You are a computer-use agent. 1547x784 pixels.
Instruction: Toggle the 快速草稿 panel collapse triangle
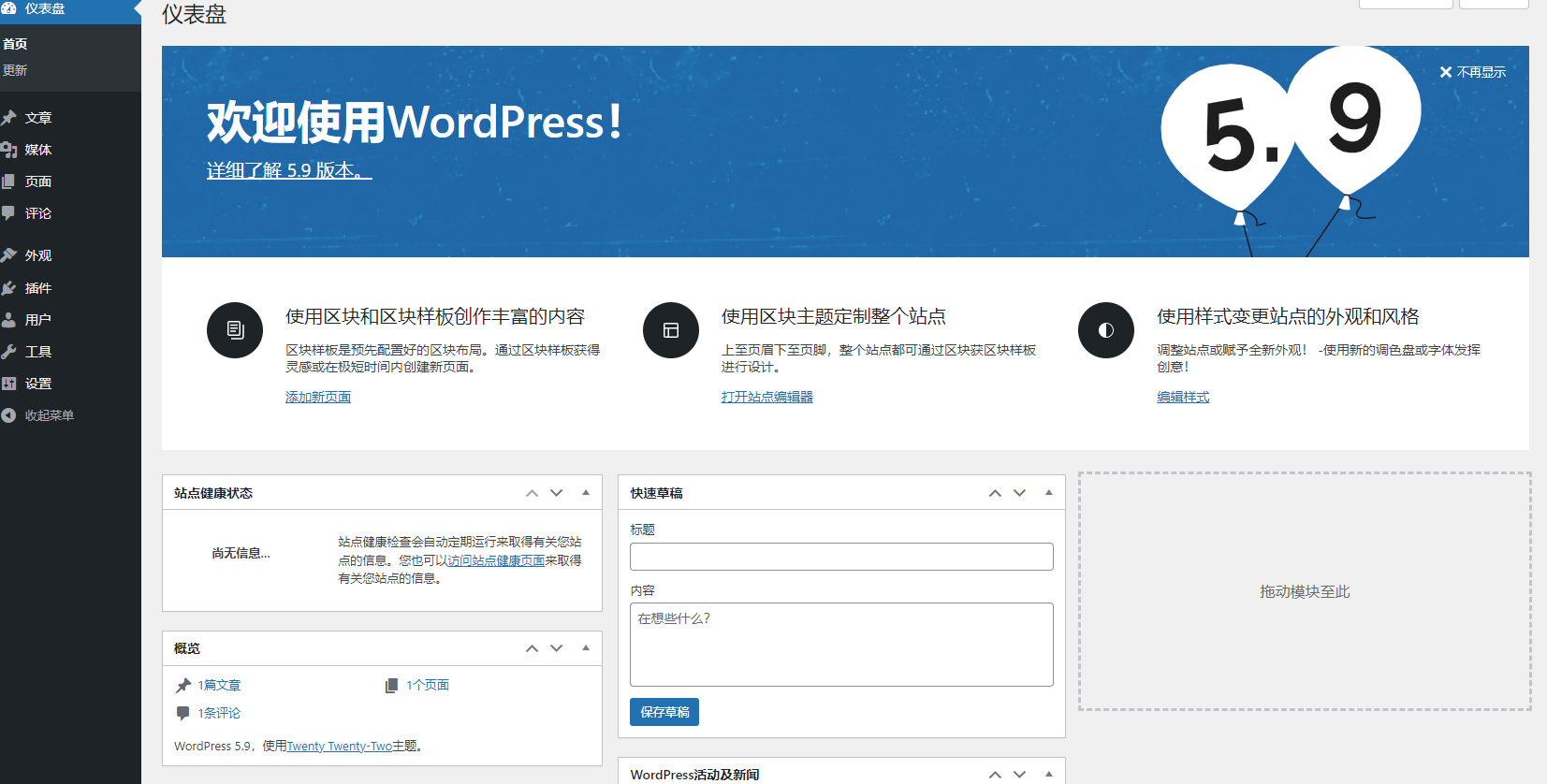(x=1048, y=493)
